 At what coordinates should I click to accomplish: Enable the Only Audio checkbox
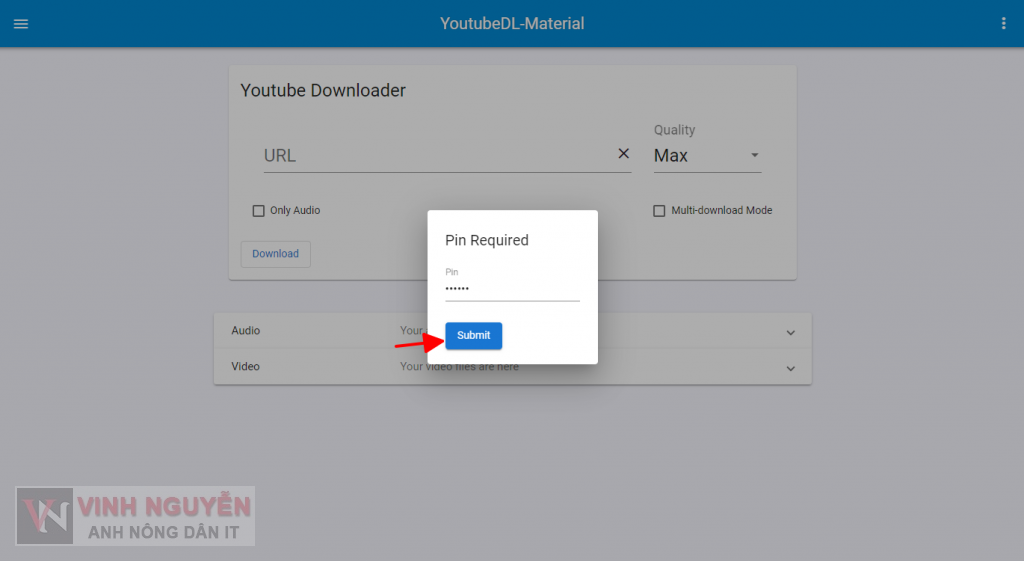point(259,211)
